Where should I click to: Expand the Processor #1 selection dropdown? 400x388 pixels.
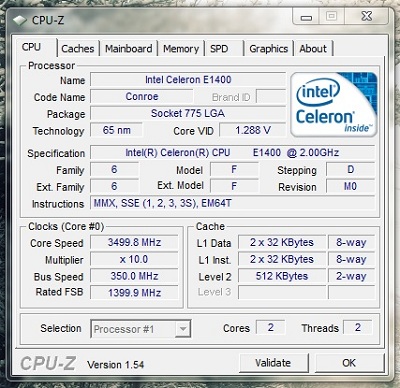[x=183, y=329]
